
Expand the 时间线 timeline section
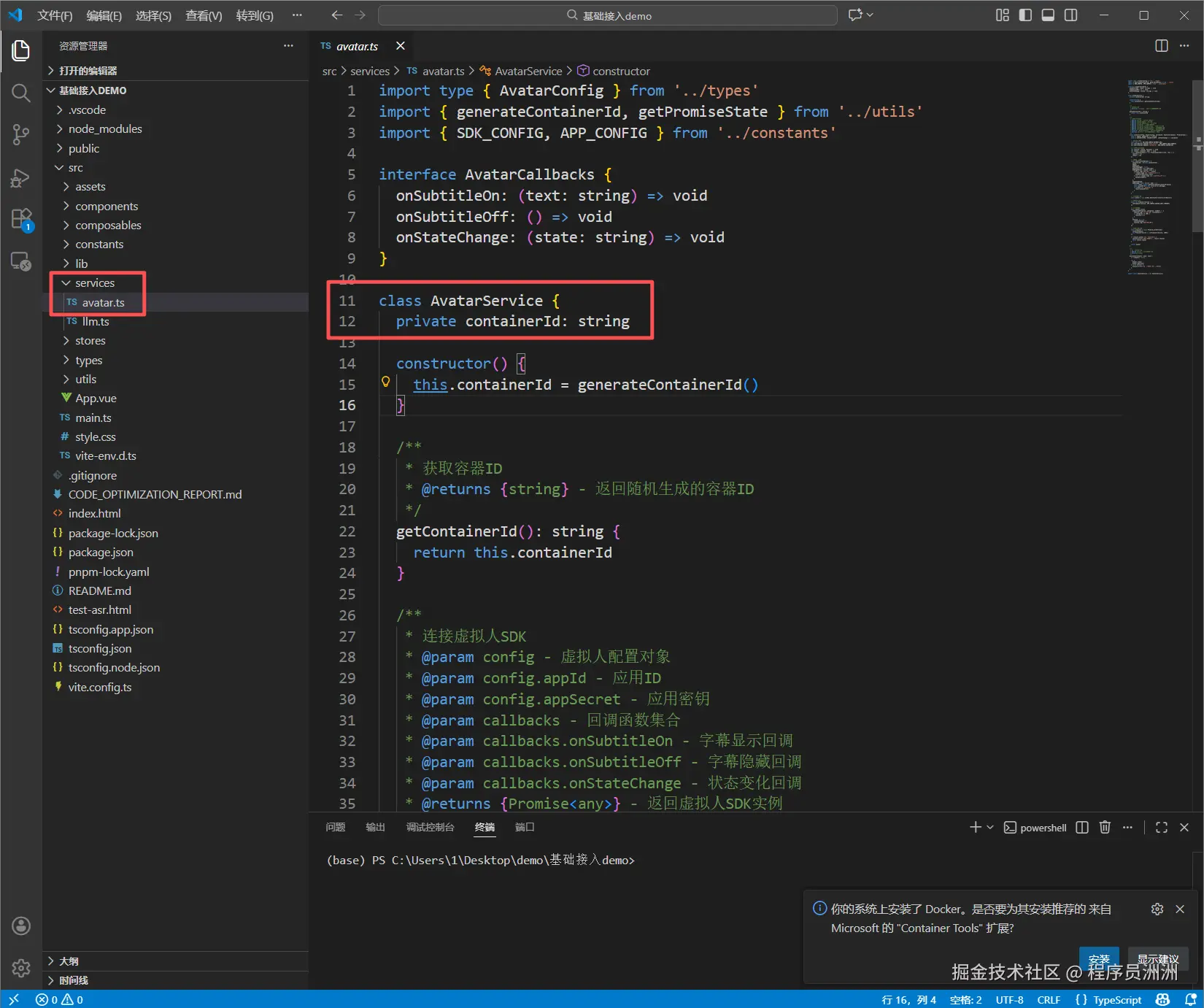(x=175, y=980)
